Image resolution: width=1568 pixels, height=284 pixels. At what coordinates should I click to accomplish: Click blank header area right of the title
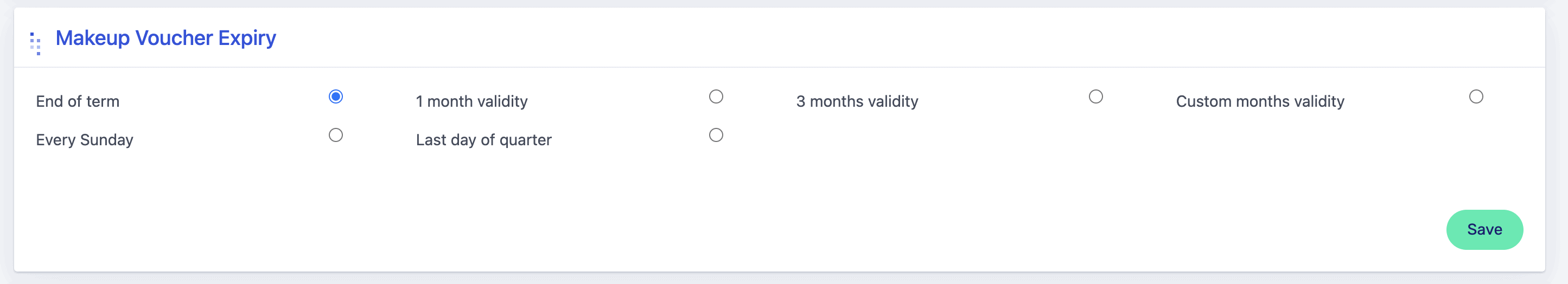pyautogui.click(x=852, y=38)
